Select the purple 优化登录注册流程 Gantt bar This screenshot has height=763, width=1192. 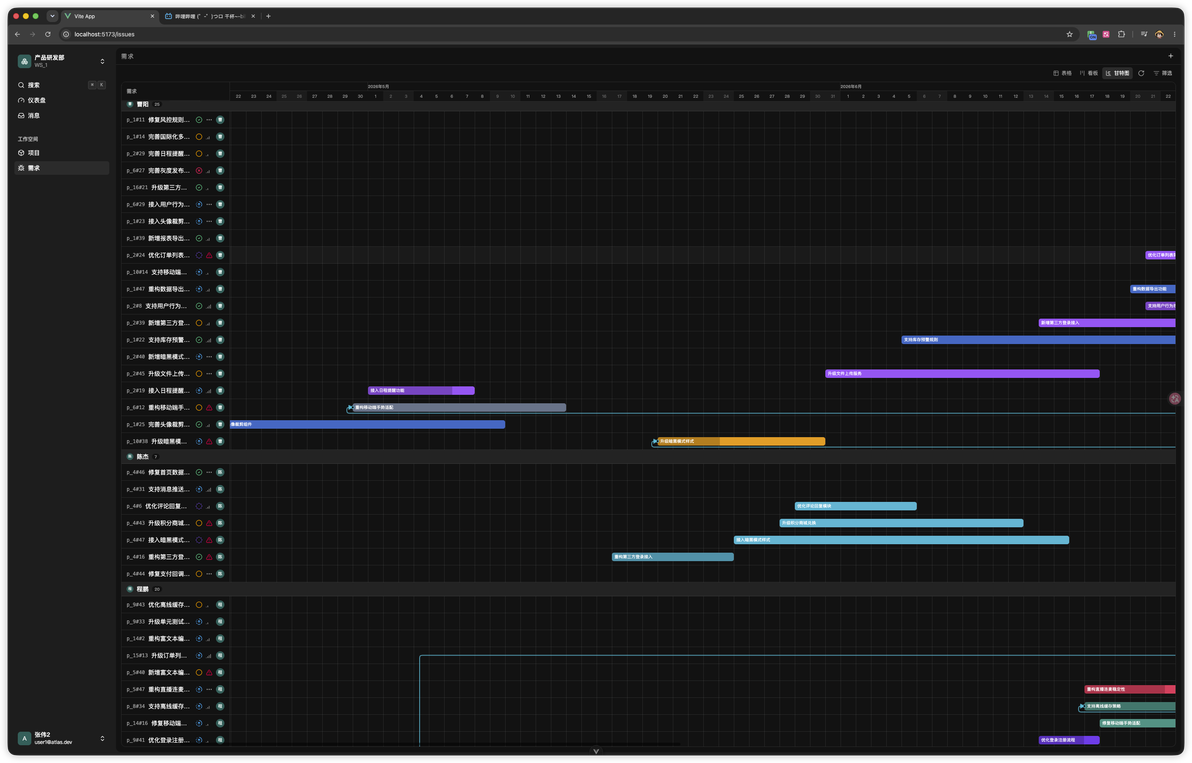click(1069, 740)
